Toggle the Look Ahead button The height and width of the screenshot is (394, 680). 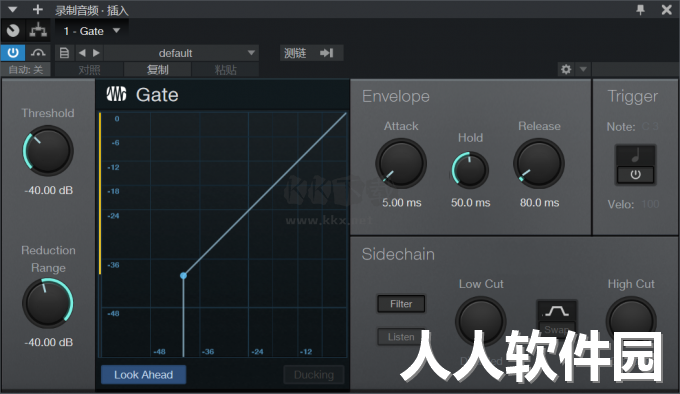[144, 374]
